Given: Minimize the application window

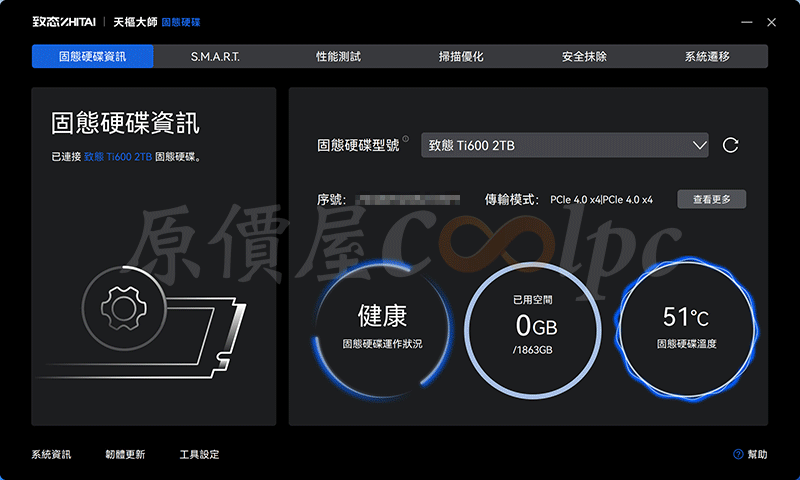Looking at the screenshot, I should tap(747, 21).
